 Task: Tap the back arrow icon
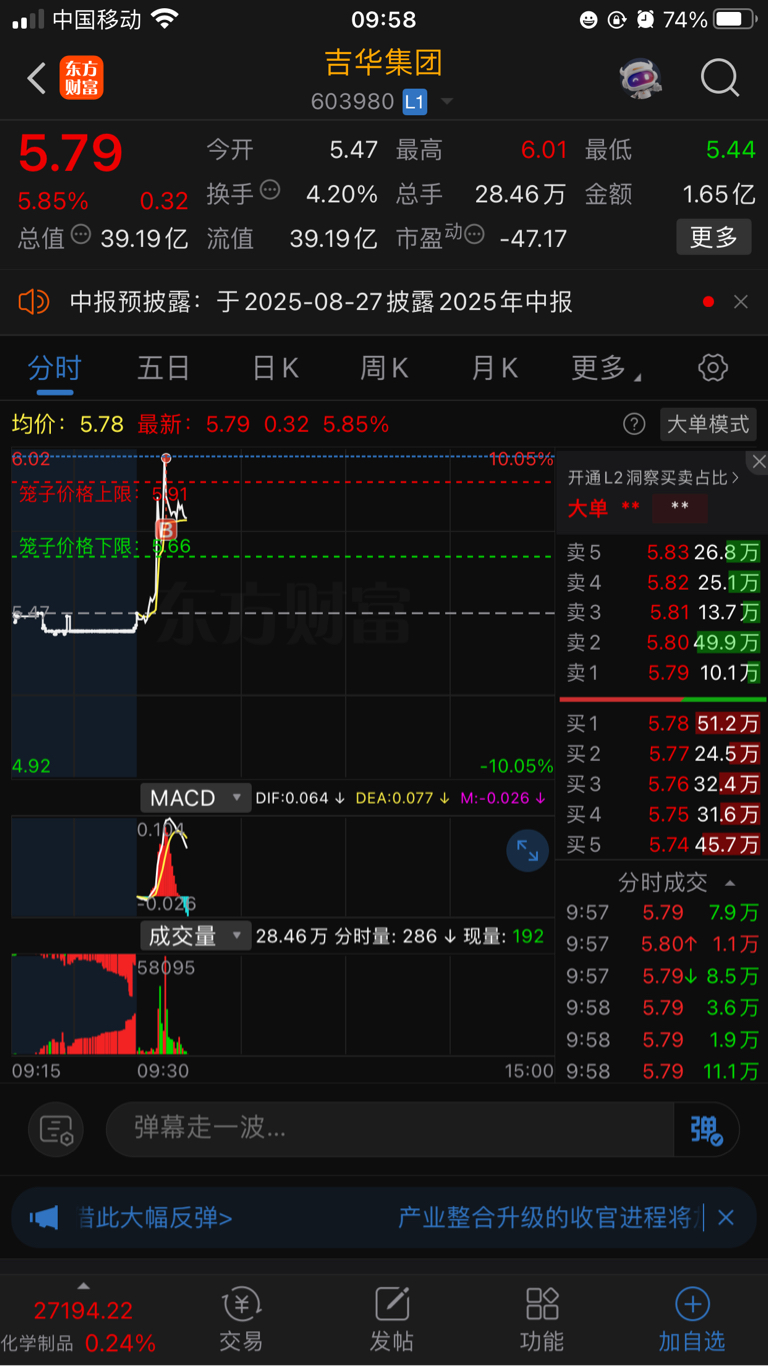[x=37, y=78]
